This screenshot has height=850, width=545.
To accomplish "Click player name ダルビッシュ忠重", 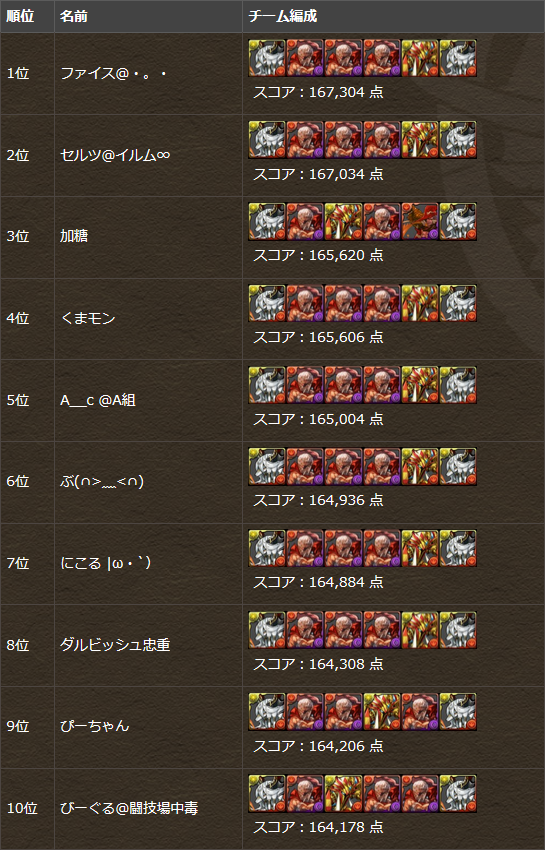I will point(115,645).
